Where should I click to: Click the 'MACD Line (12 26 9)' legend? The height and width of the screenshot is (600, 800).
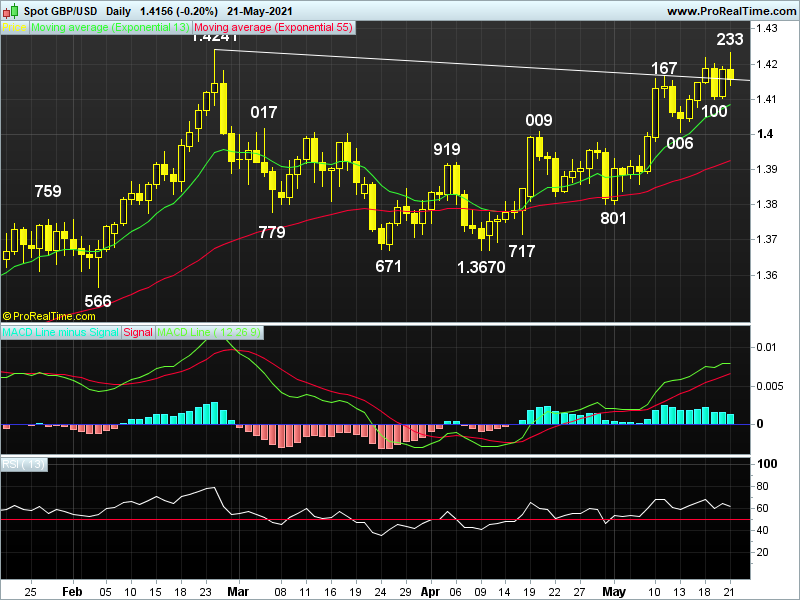pyautogui.click(x=209, y=332)
